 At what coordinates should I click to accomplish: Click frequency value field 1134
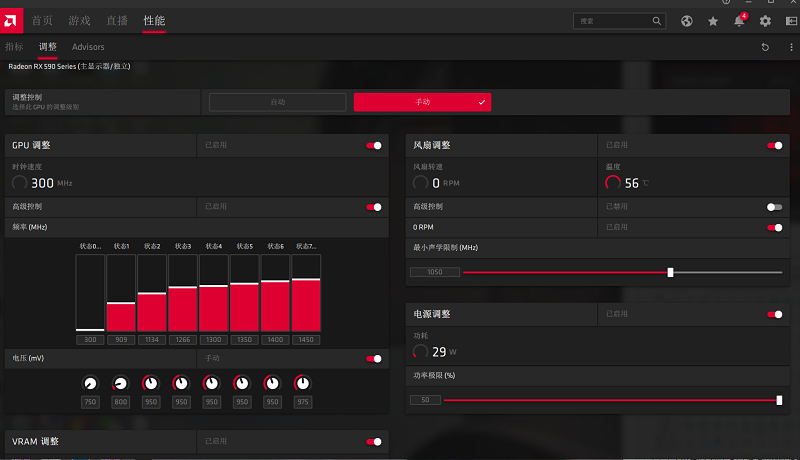click(x=152, y=340)
